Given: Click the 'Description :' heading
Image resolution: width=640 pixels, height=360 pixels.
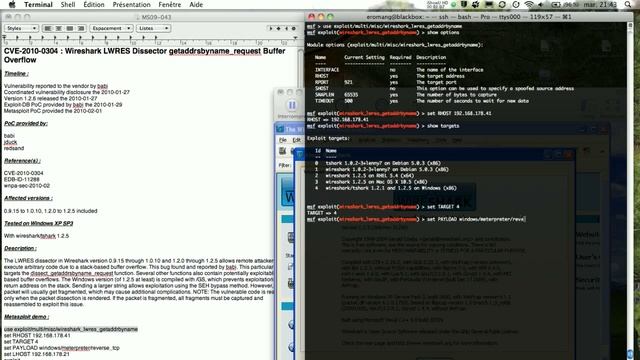Looking at the screenshot, I should [x=20, y=248].
